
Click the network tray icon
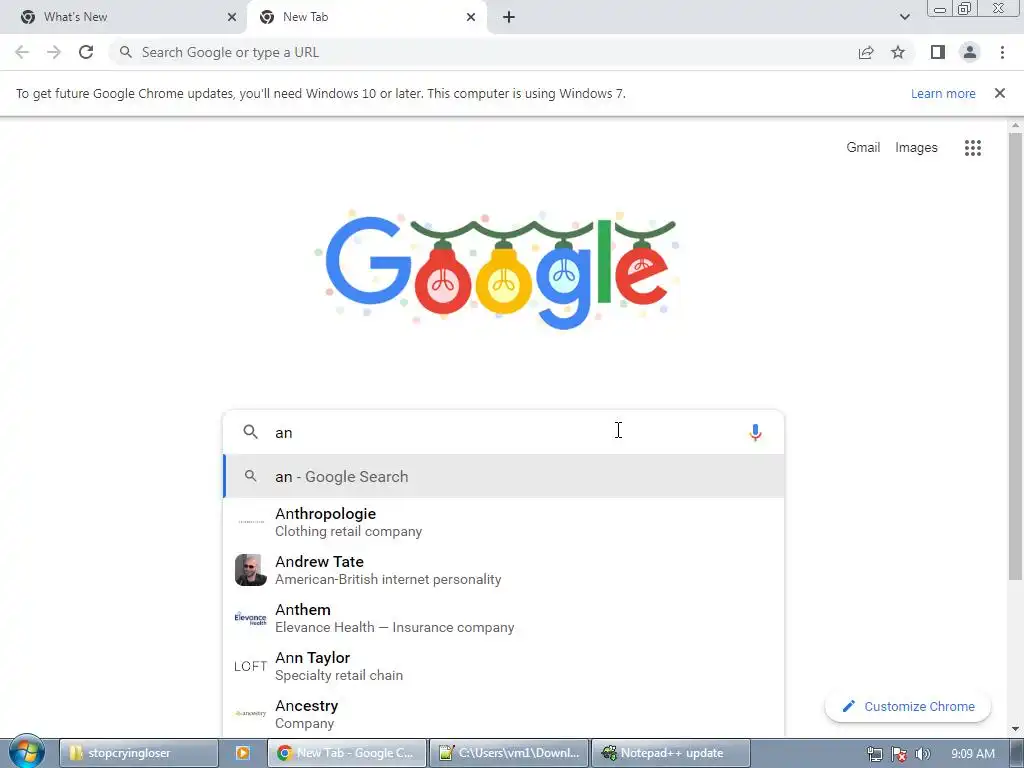pos(875,754)
